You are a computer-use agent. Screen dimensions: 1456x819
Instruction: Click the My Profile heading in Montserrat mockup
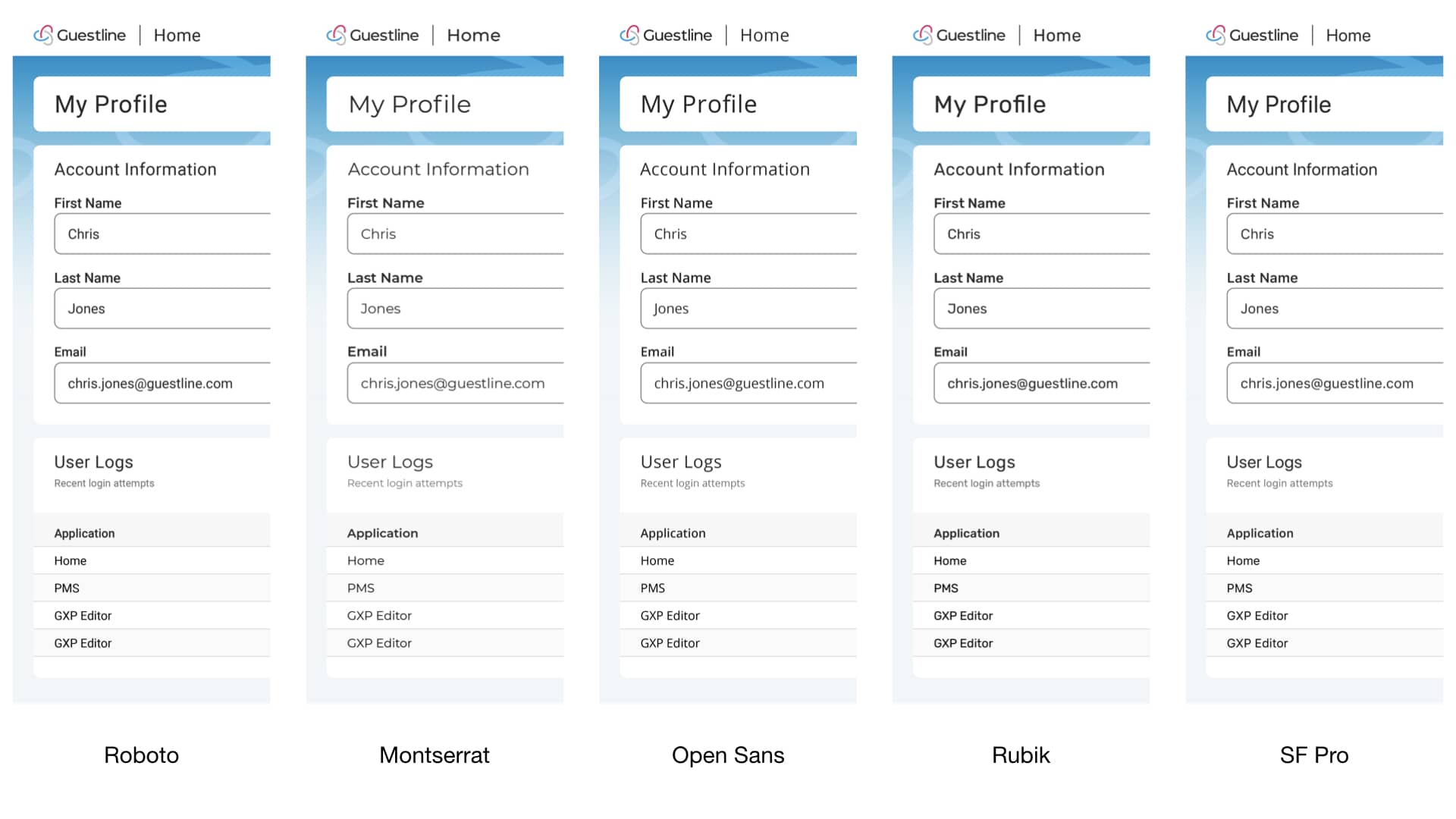tap(409, 104)
